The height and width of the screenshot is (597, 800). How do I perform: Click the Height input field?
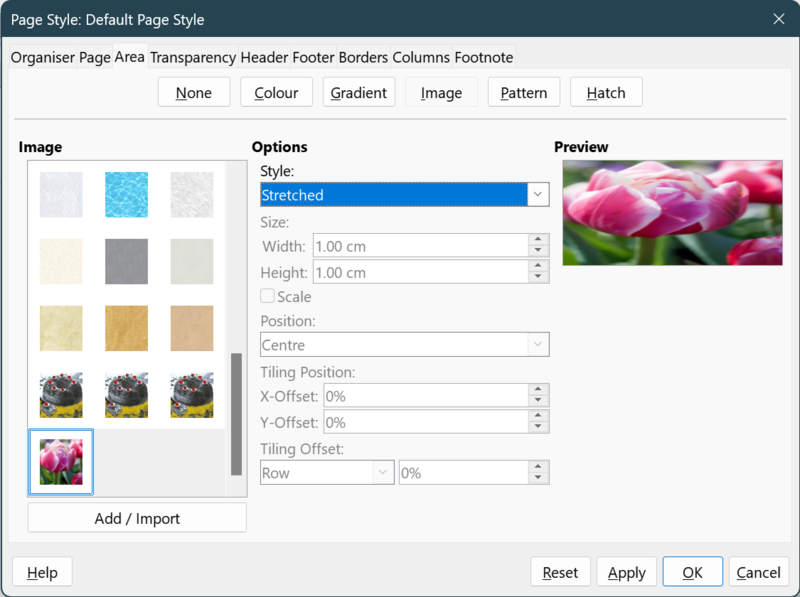coord(420,272)
